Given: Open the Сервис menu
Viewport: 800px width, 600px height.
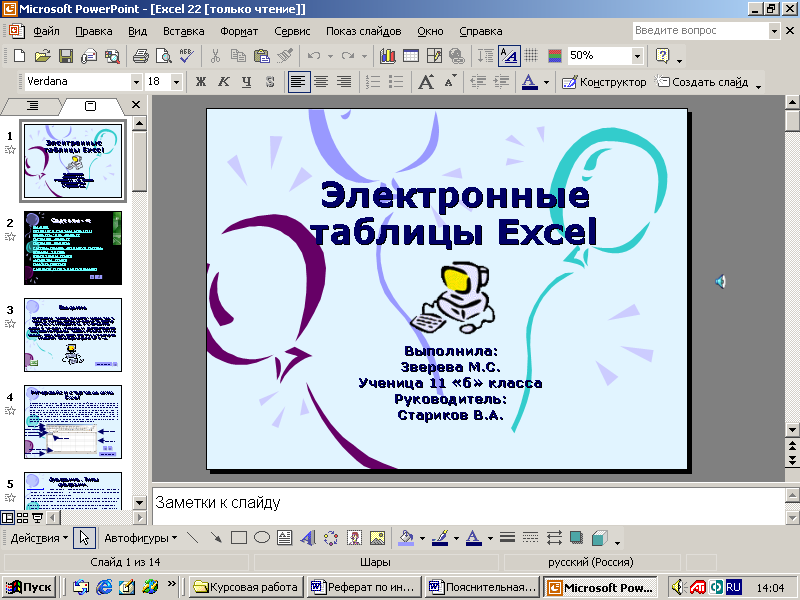Looking at the screenshot, I should tap(292, 31).
